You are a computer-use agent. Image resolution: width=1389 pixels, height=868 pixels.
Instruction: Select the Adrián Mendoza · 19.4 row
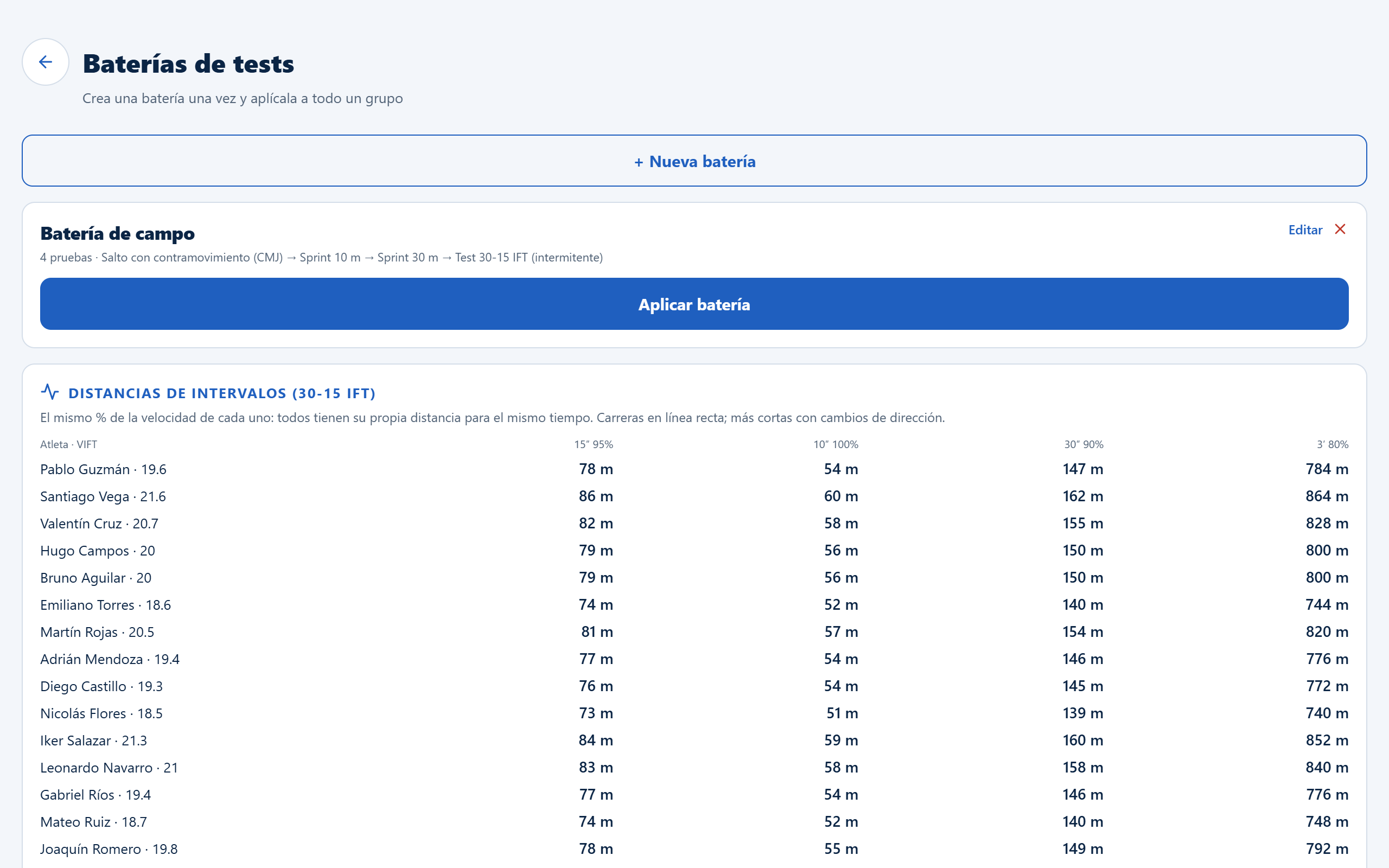(x=694, y=659)
